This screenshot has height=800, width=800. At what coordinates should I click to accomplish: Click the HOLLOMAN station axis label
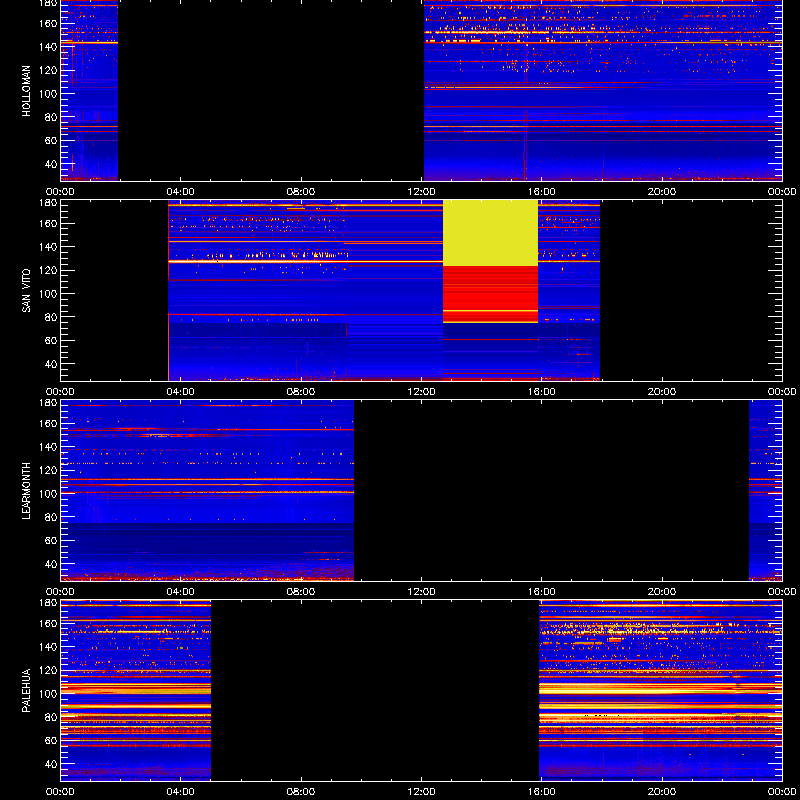pos(26,91)
